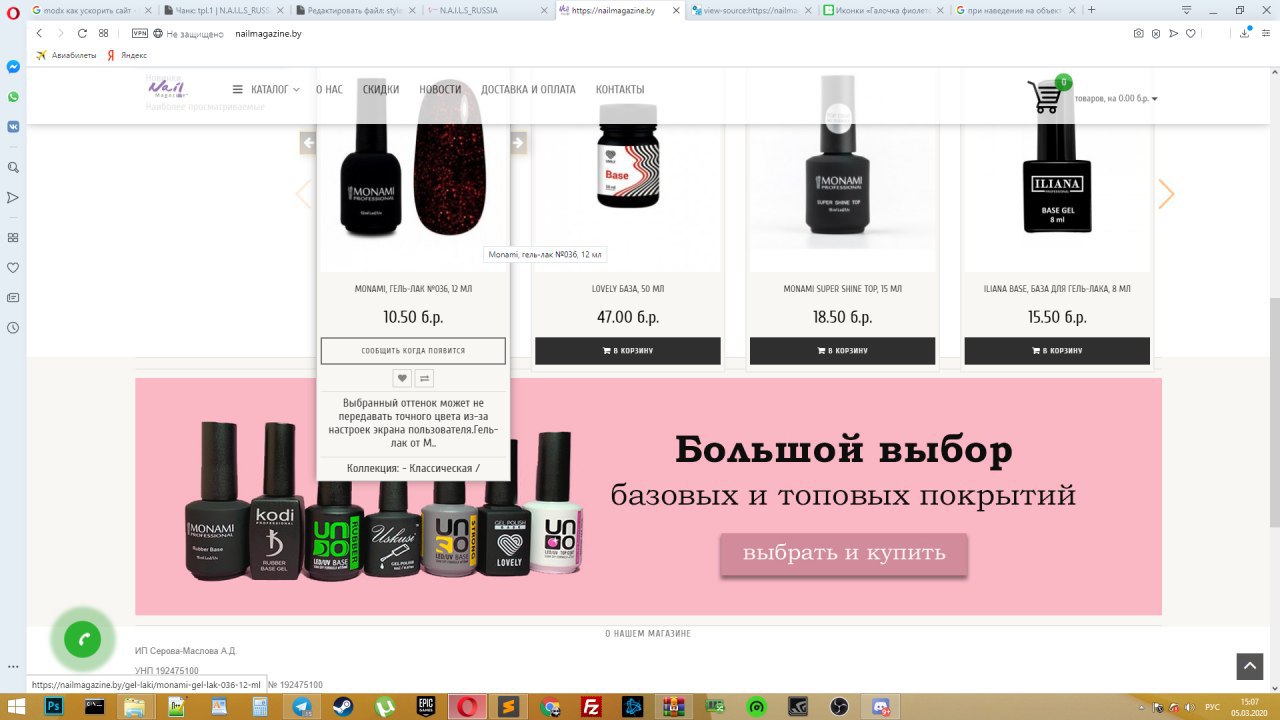Click the browser back arrow
This screenshot has height=720, width=1280.
click(x=39, y=33)
